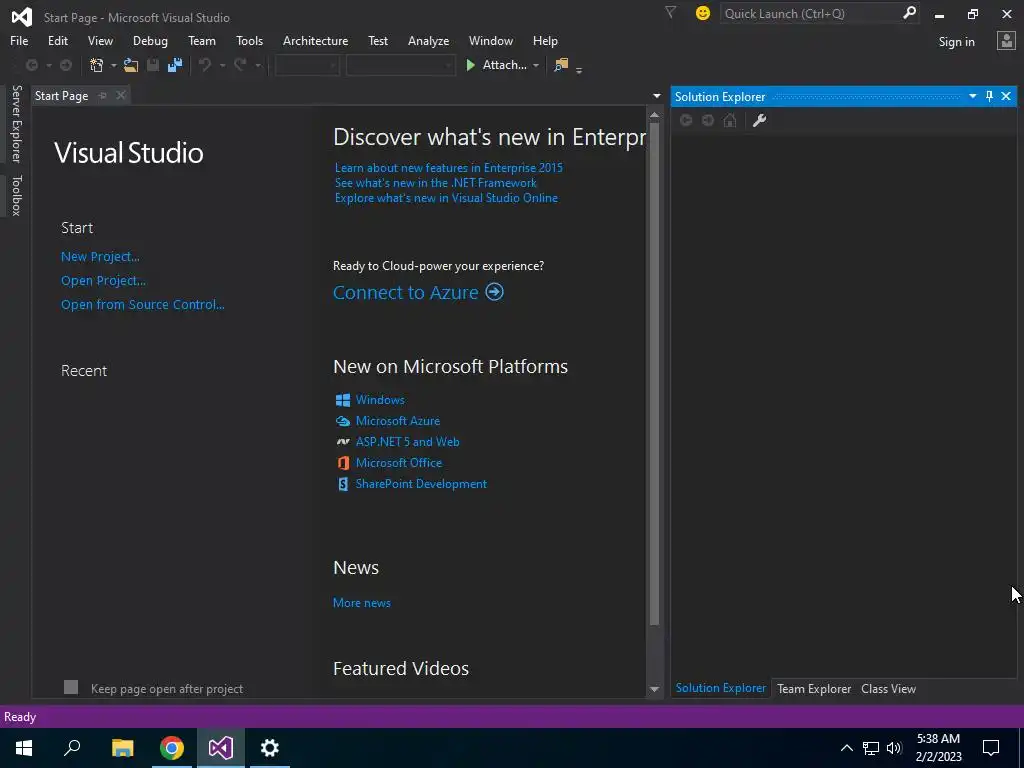Open toolbar overflow options arrow
This screenshot has width=1024, height=768.
[579, 70]
